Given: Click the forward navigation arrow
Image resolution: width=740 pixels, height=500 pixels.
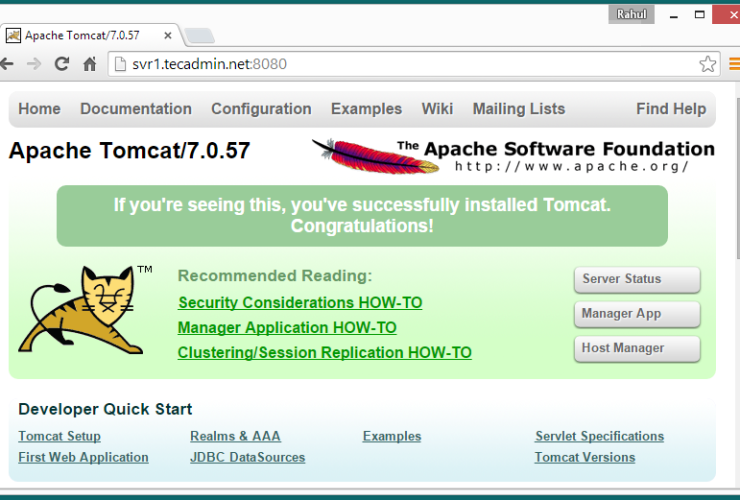Looking at the screenshot, I should coord(34,64).
